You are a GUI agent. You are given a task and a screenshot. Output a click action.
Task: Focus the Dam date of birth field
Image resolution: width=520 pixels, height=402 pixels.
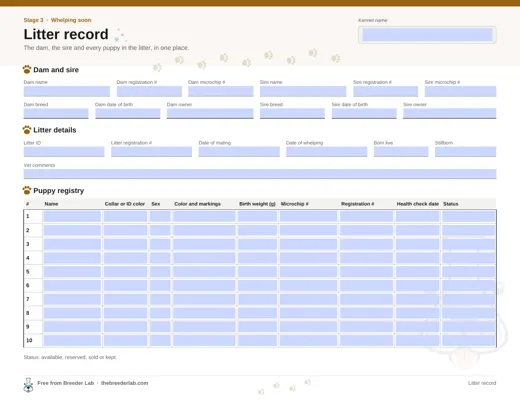[x=128, y=113]
